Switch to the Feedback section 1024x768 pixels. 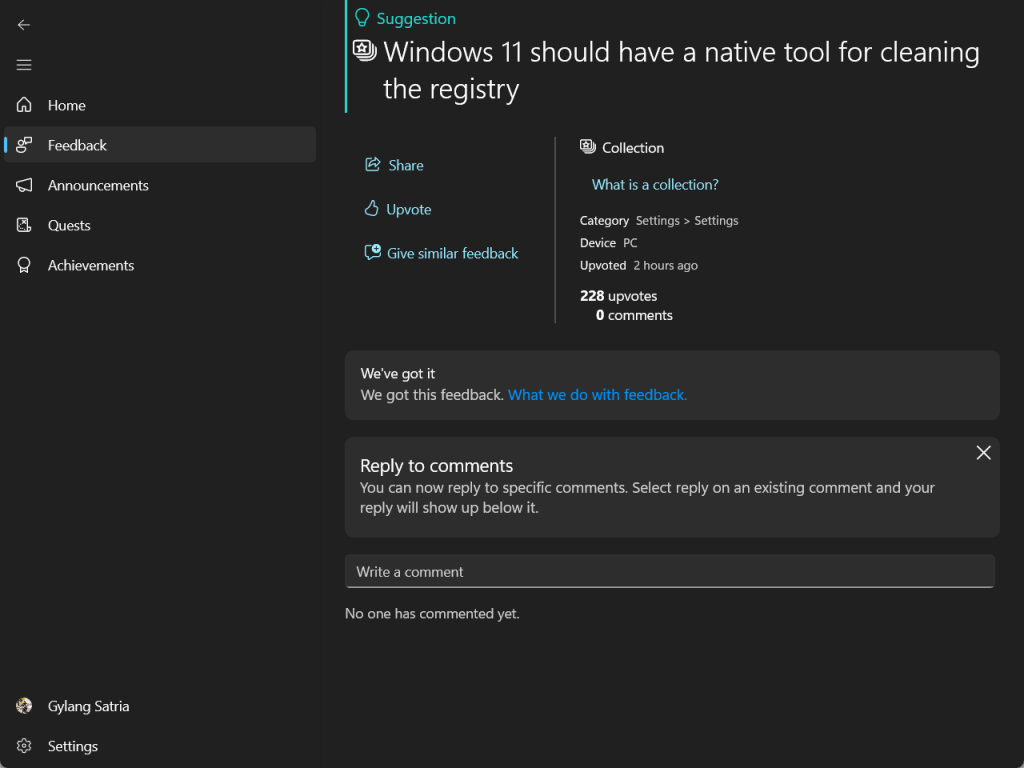(x=76, y=145)
